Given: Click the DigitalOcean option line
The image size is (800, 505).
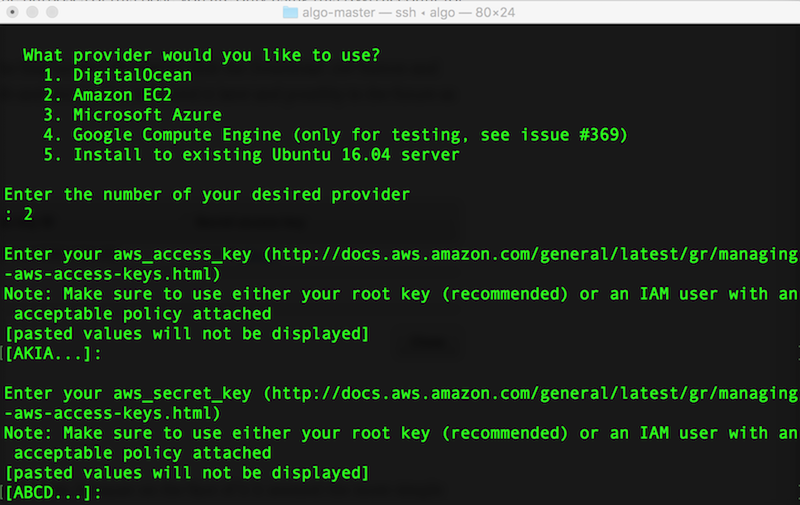Looking at the screenshot, I should pyautogui.click(x=117, y=75).
